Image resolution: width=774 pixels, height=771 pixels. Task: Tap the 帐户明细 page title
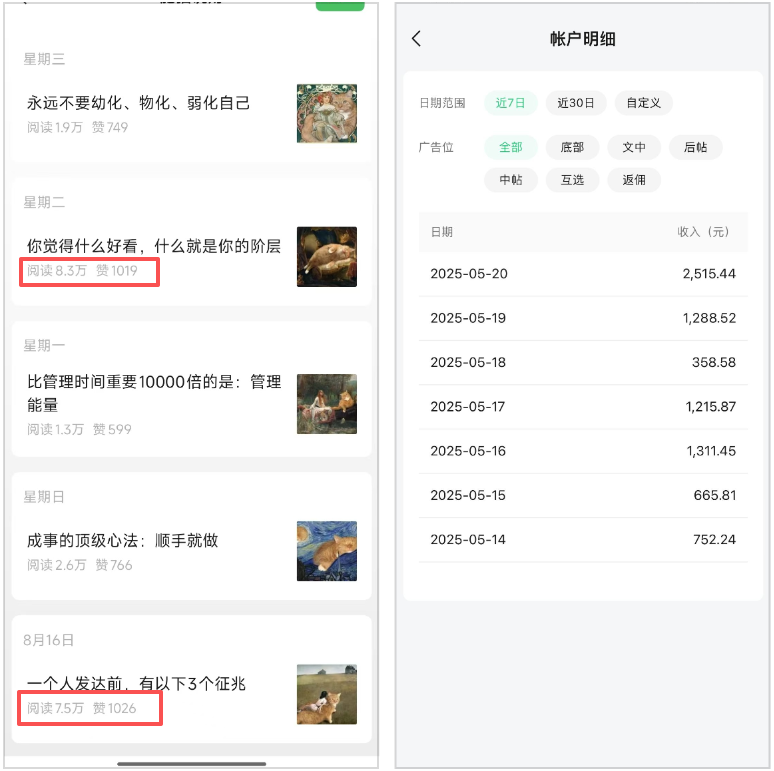coord(582,39)
